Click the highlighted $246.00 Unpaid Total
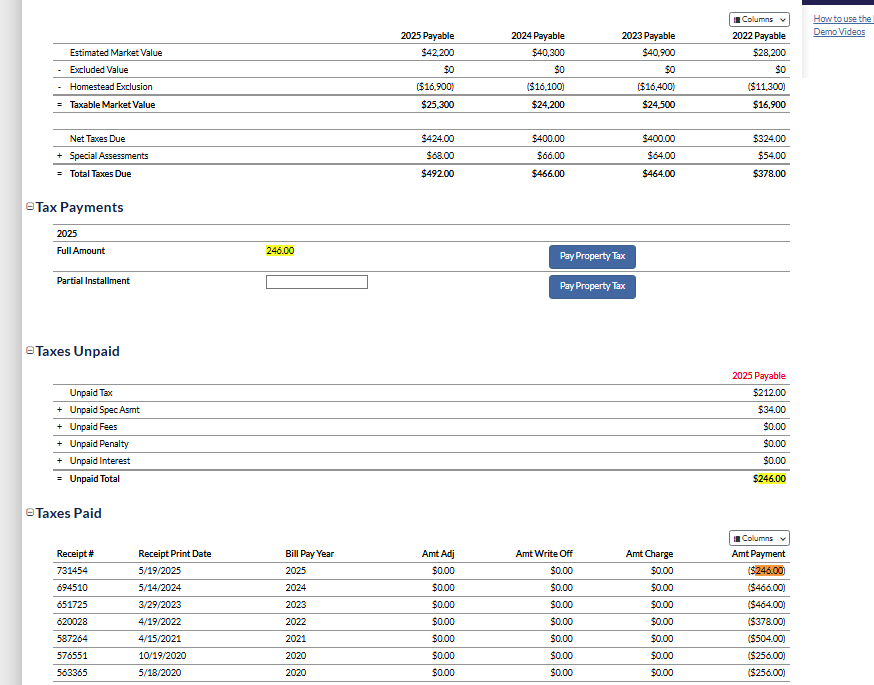This screenshot has height=685, width=874. pos(769,479)
